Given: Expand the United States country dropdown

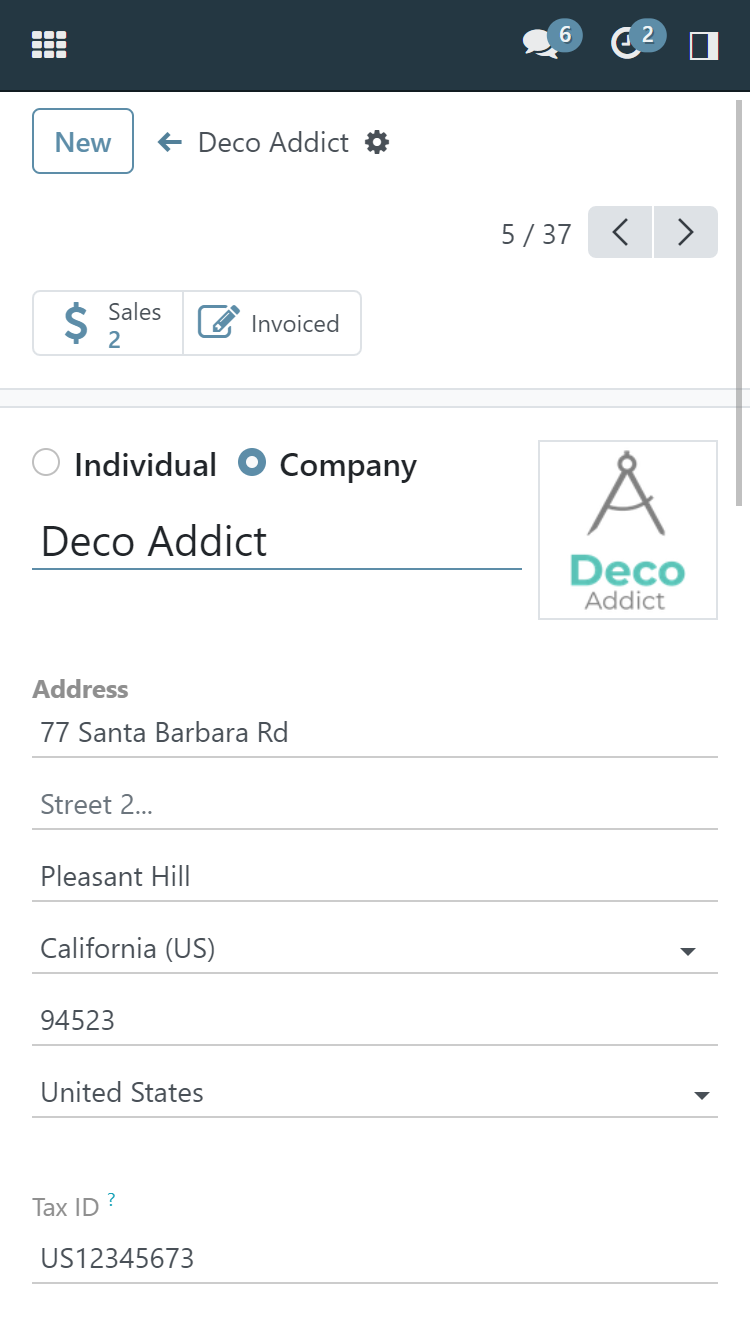Looking at the screenshot, I should 702,1095.
